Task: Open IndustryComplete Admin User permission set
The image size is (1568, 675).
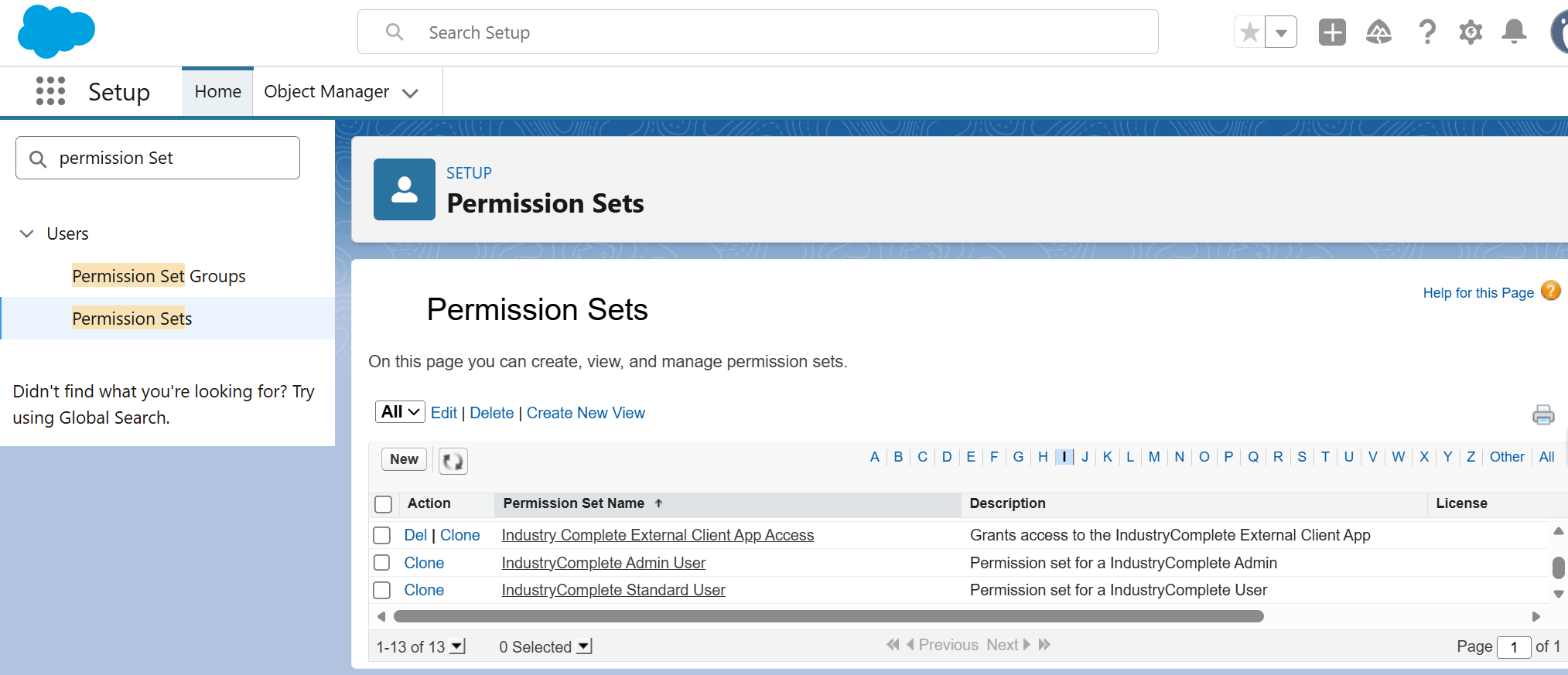Action: coord(603,563)
